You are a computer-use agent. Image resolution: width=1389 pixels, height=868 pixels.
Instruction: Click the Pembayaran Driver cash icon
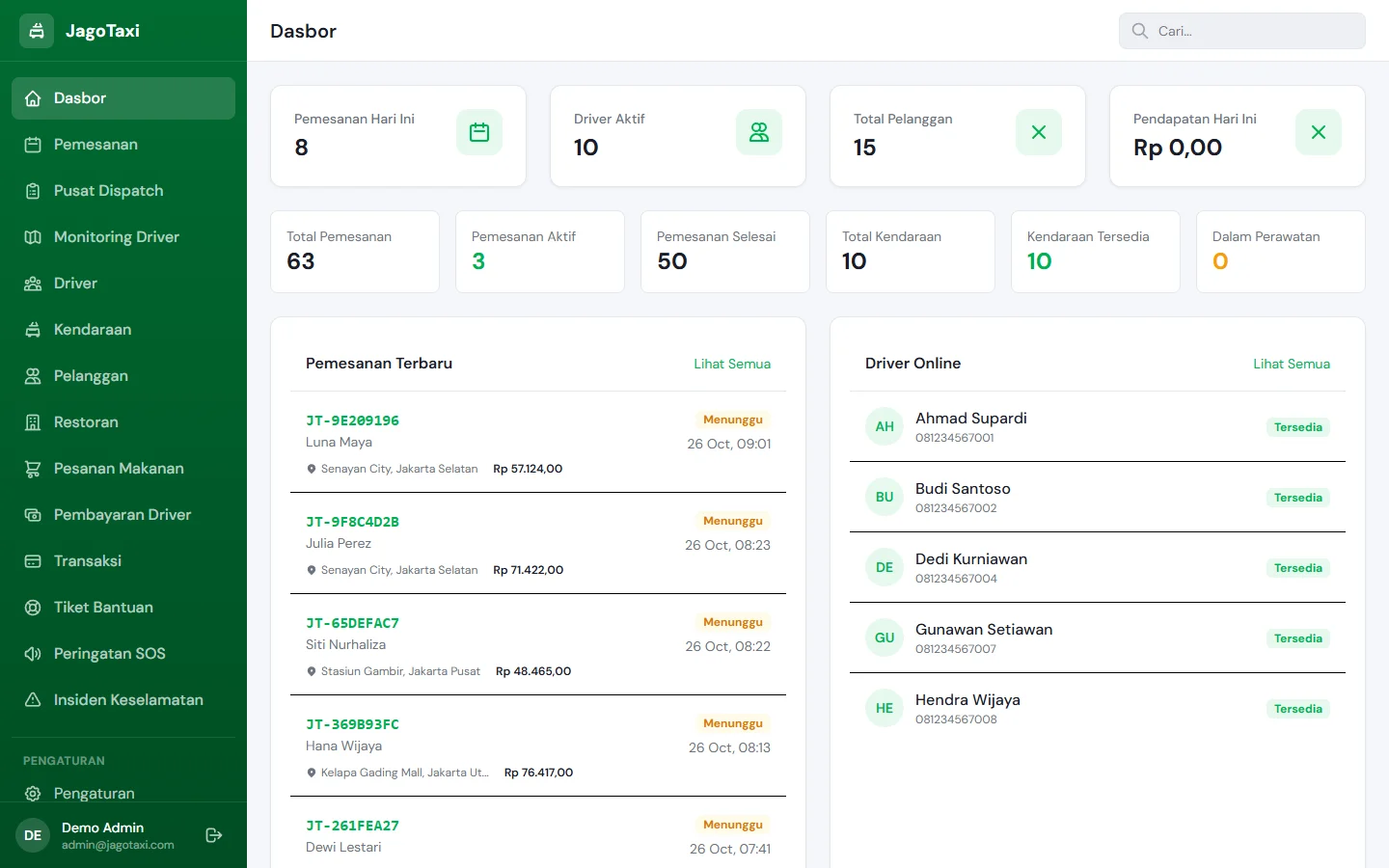(33, 515)
